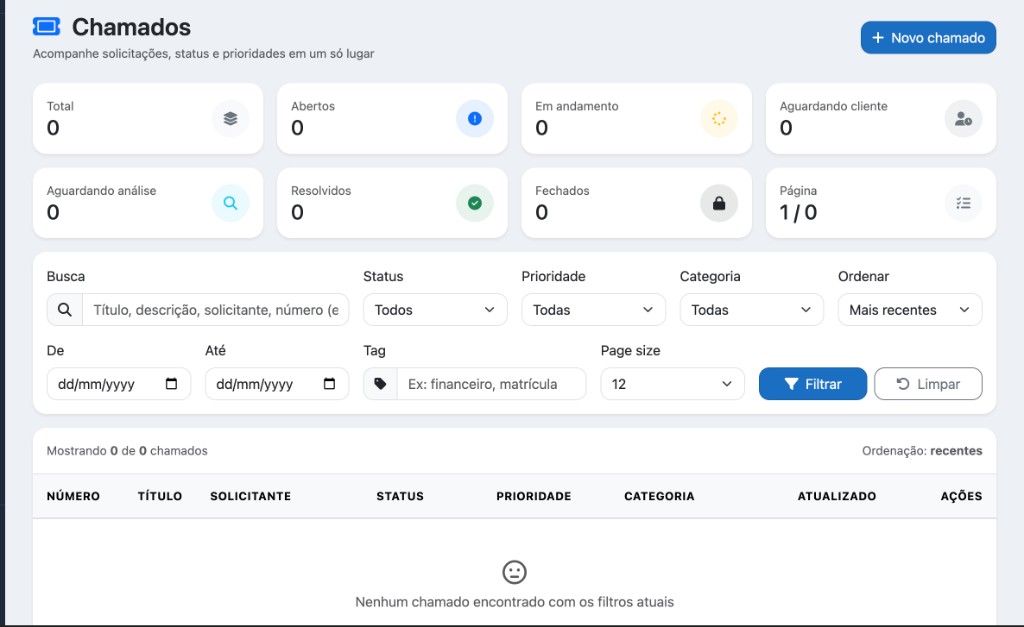Screen dimensions: 1024x627
Task: Click the CATEGORIA column header
Action: pos(659,496)
